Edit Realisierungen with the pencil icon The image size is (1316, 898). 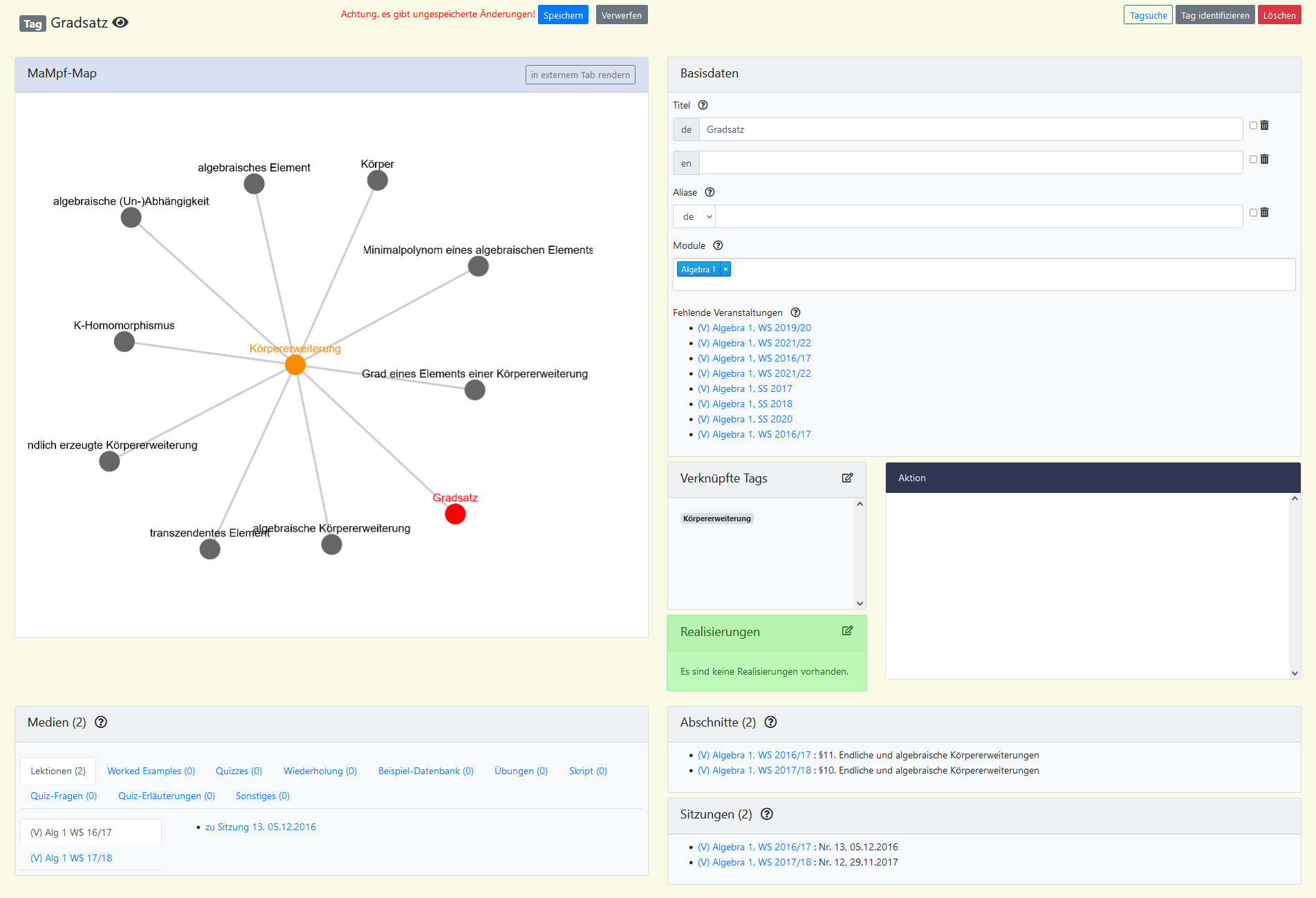point(847,630)
